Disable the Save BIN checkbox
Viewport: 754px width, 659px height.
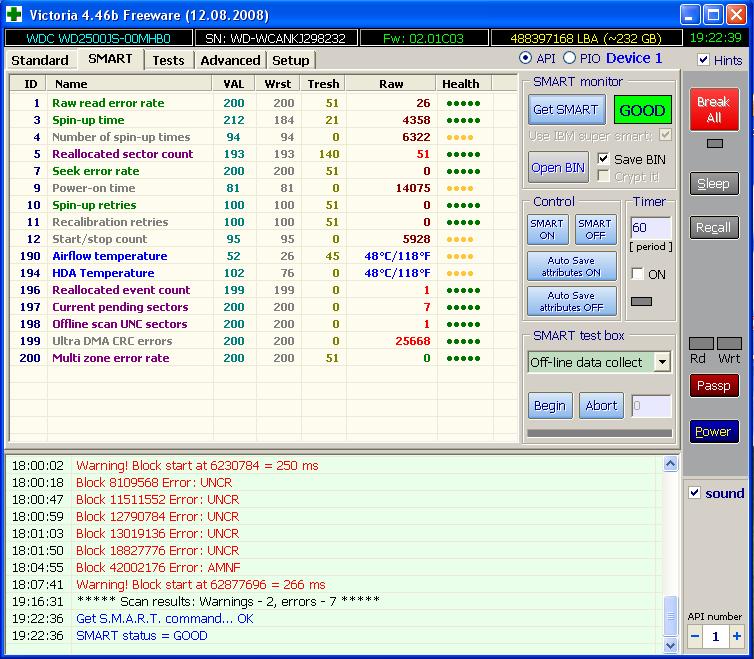(x=603, y=159)
